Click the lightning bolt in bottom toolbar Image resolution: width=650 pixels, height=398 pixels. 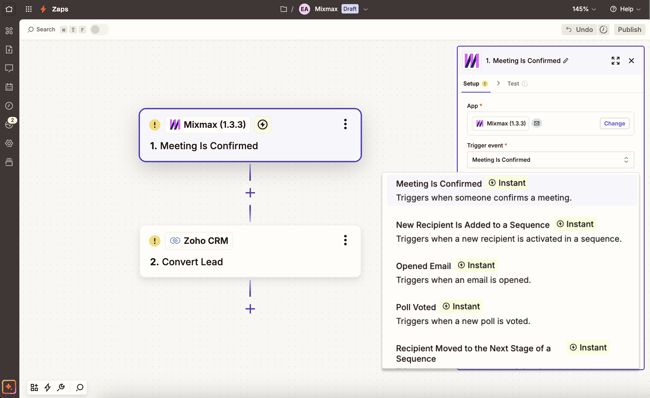point(48,387)
